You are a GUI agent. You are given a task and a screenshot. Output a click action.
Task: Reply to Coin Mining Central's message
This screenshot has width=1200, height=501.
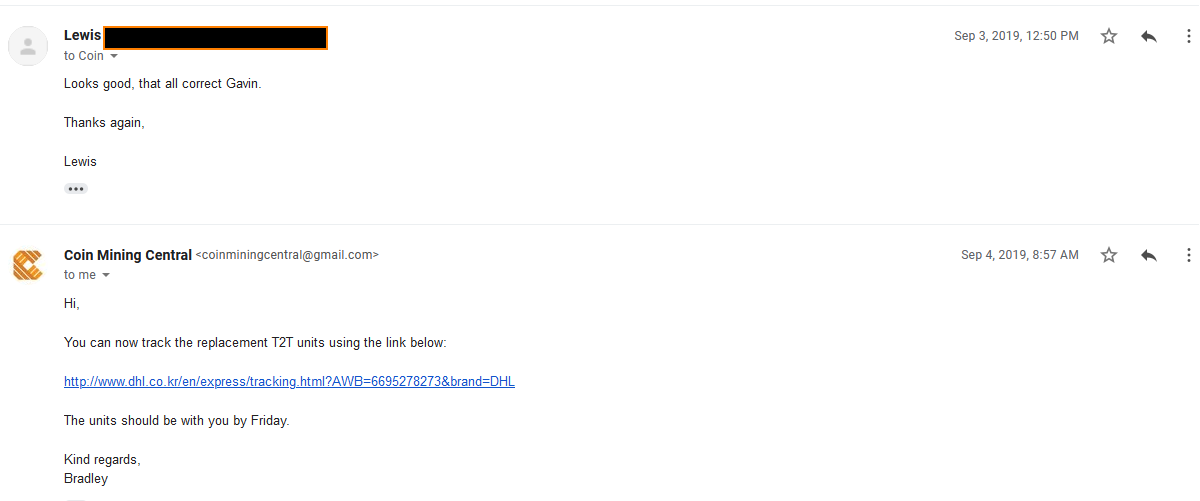[1149, 255]
